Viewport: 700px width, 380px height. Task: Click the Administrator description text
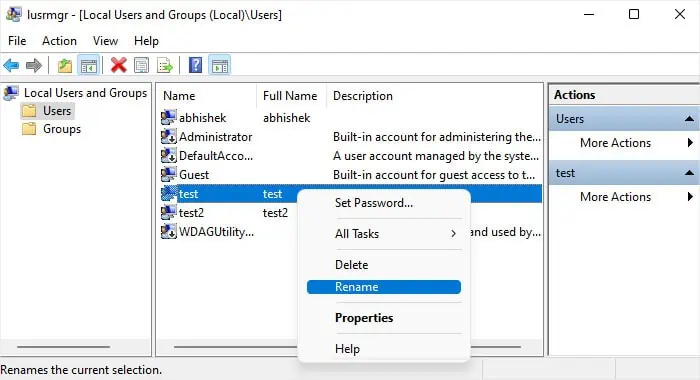pyautogui.click(x=437, y=137)
